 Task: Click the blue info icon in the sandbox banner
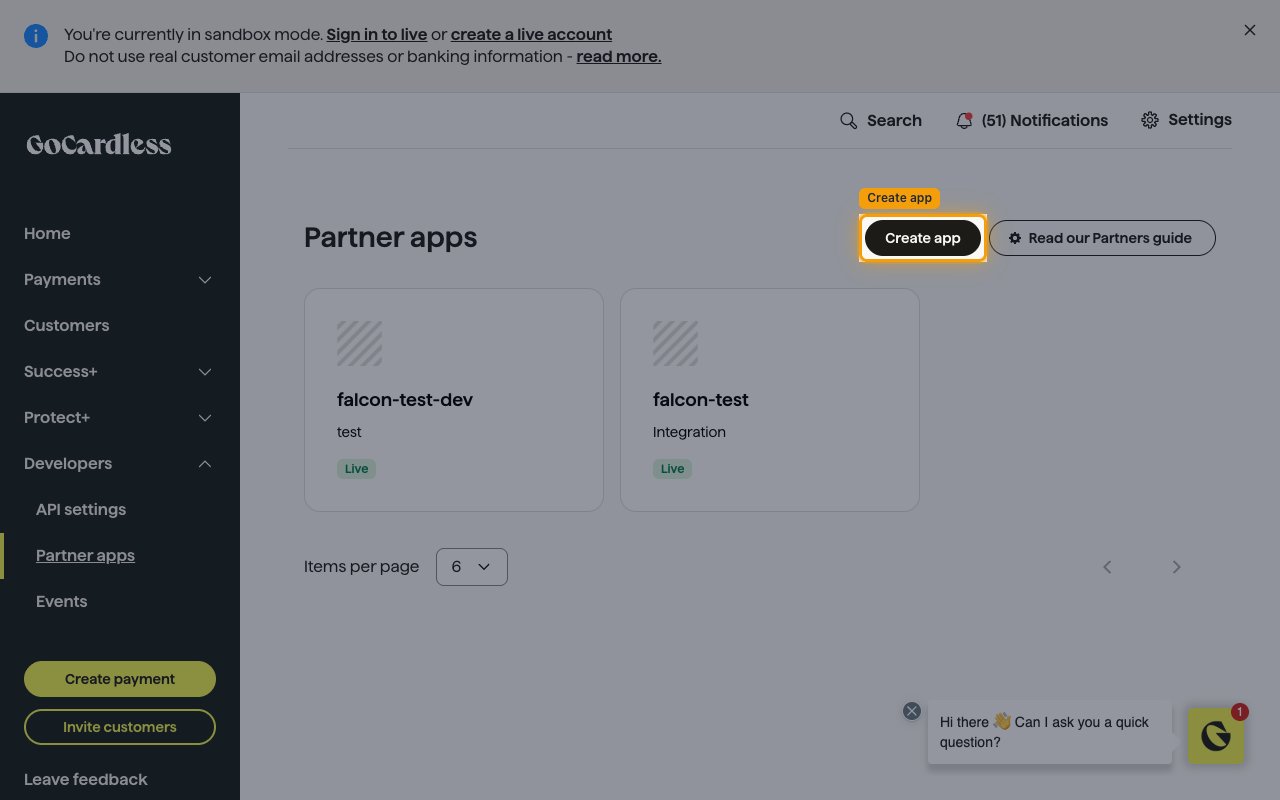click(36, 37)
